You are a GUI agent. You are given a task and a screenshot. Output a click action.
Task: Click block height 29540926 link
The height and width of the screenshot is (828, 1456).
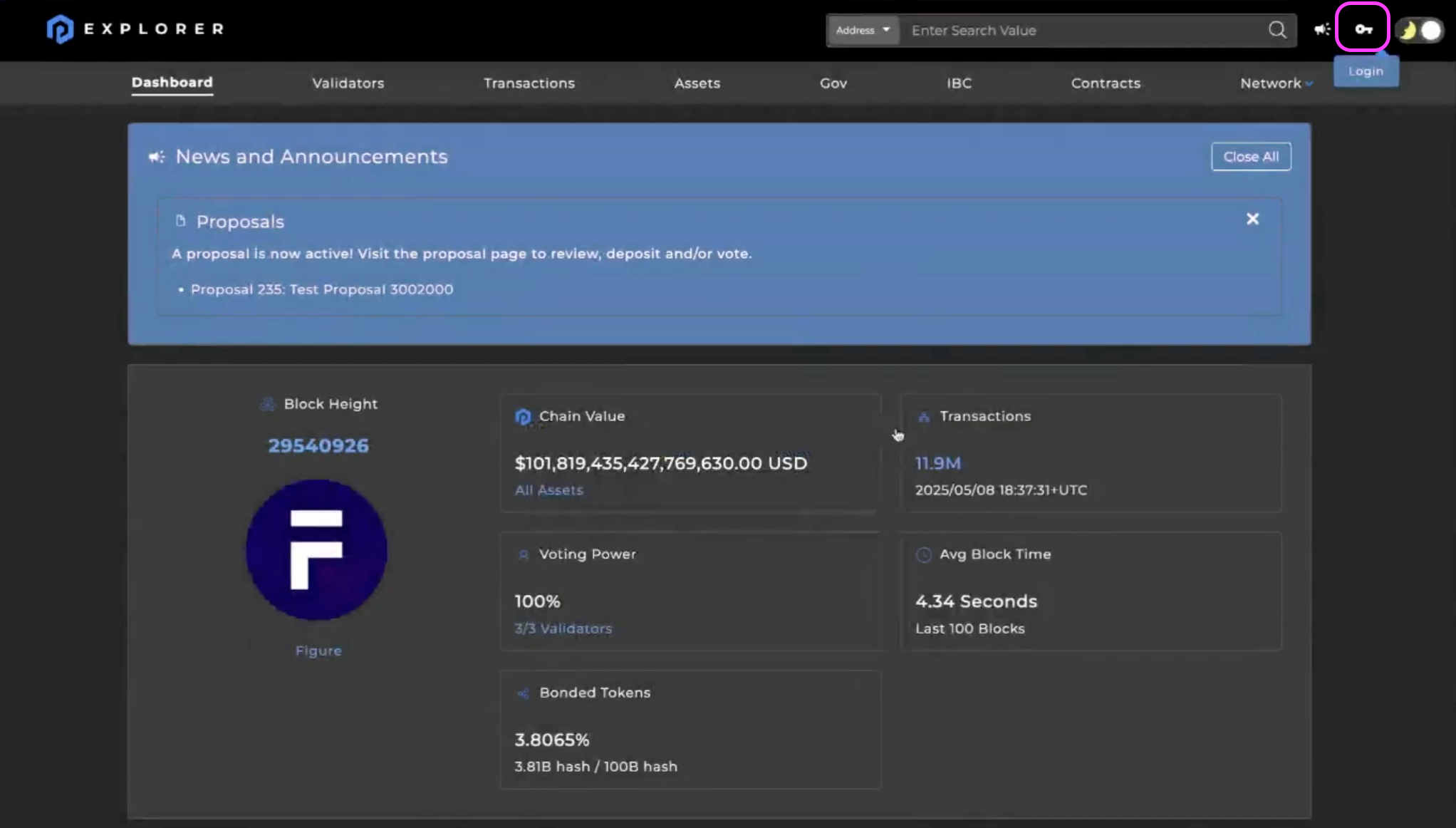click(318, 445)
